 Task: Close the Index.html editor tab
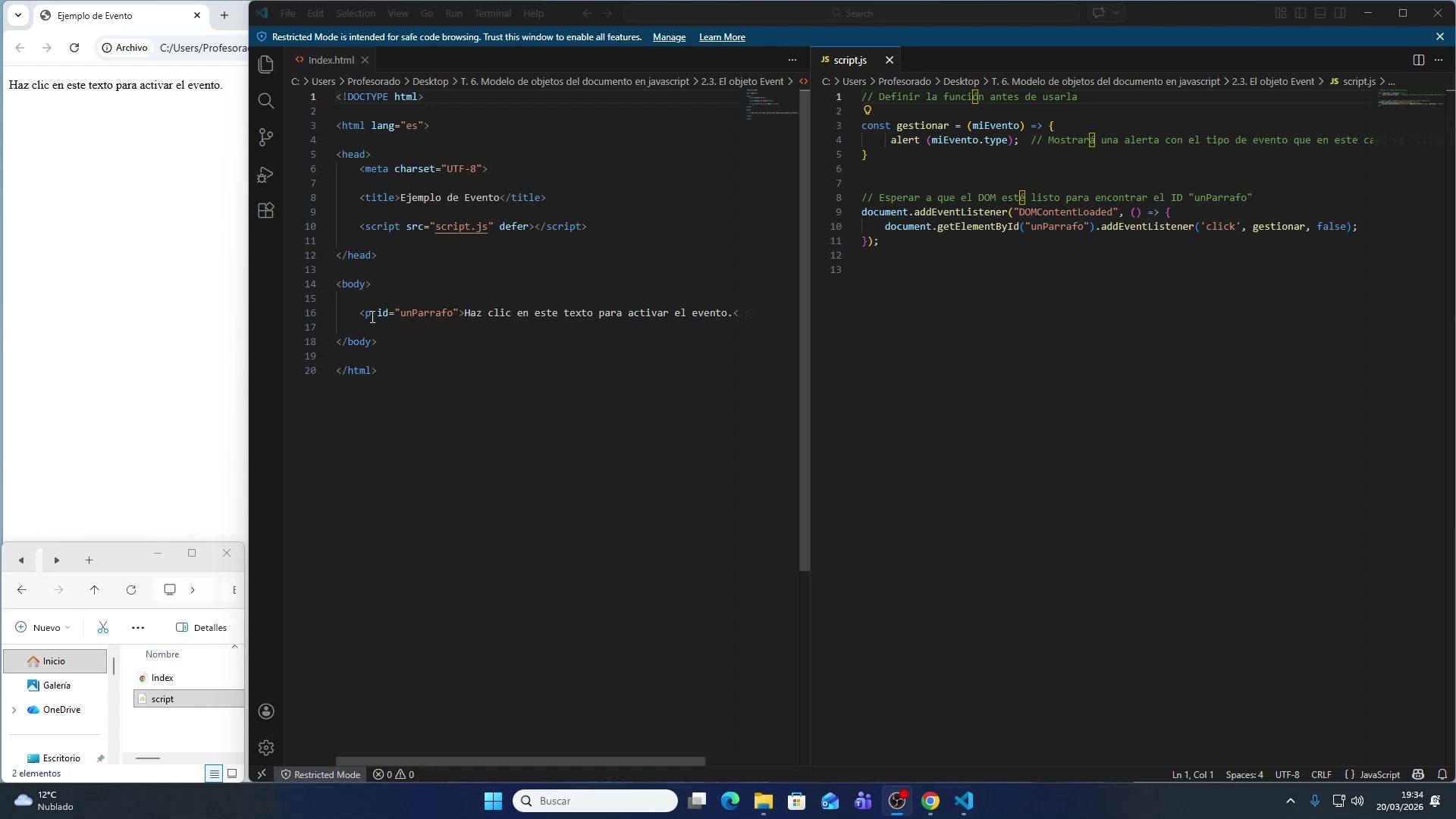[x=365, y=60]
